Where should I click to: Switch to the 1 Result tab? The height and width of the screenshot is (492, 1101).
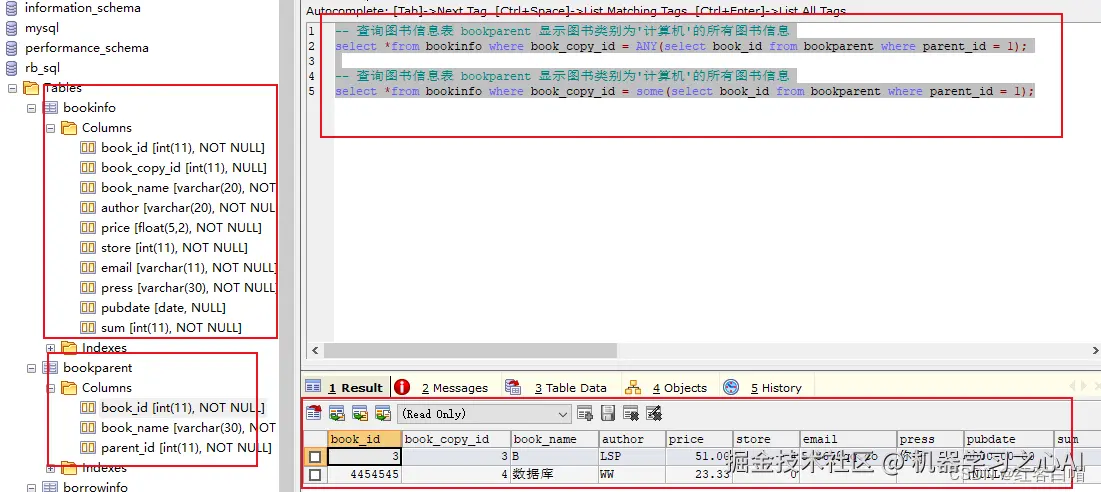click(345, 387)
